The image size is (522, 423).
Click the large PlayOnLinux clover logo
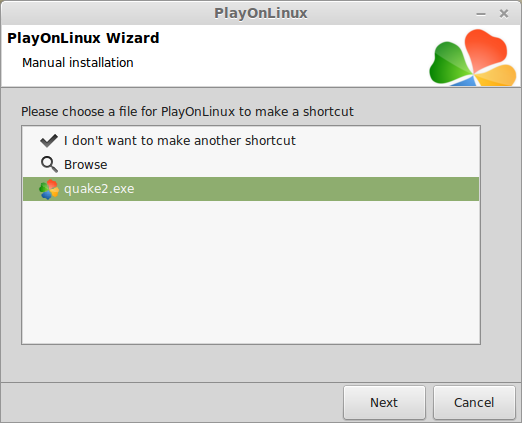pos(473,58)
